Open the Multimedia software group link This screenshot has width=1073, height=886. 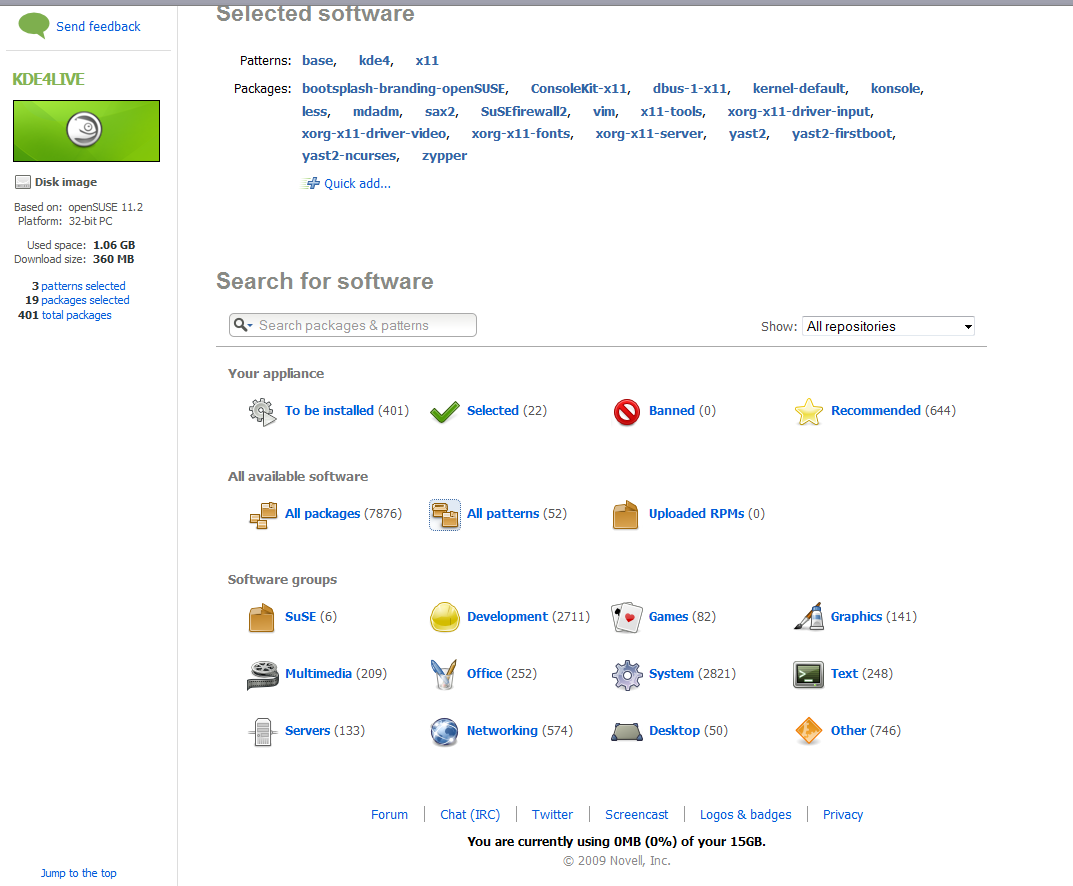point(318,673)
